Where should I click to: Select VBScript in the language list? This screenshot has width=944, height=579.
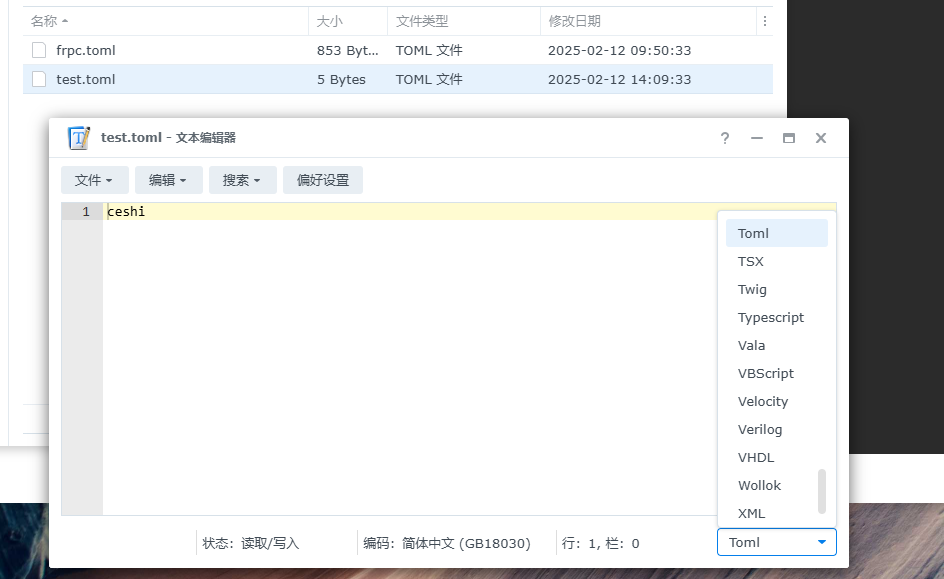[766, 373]
